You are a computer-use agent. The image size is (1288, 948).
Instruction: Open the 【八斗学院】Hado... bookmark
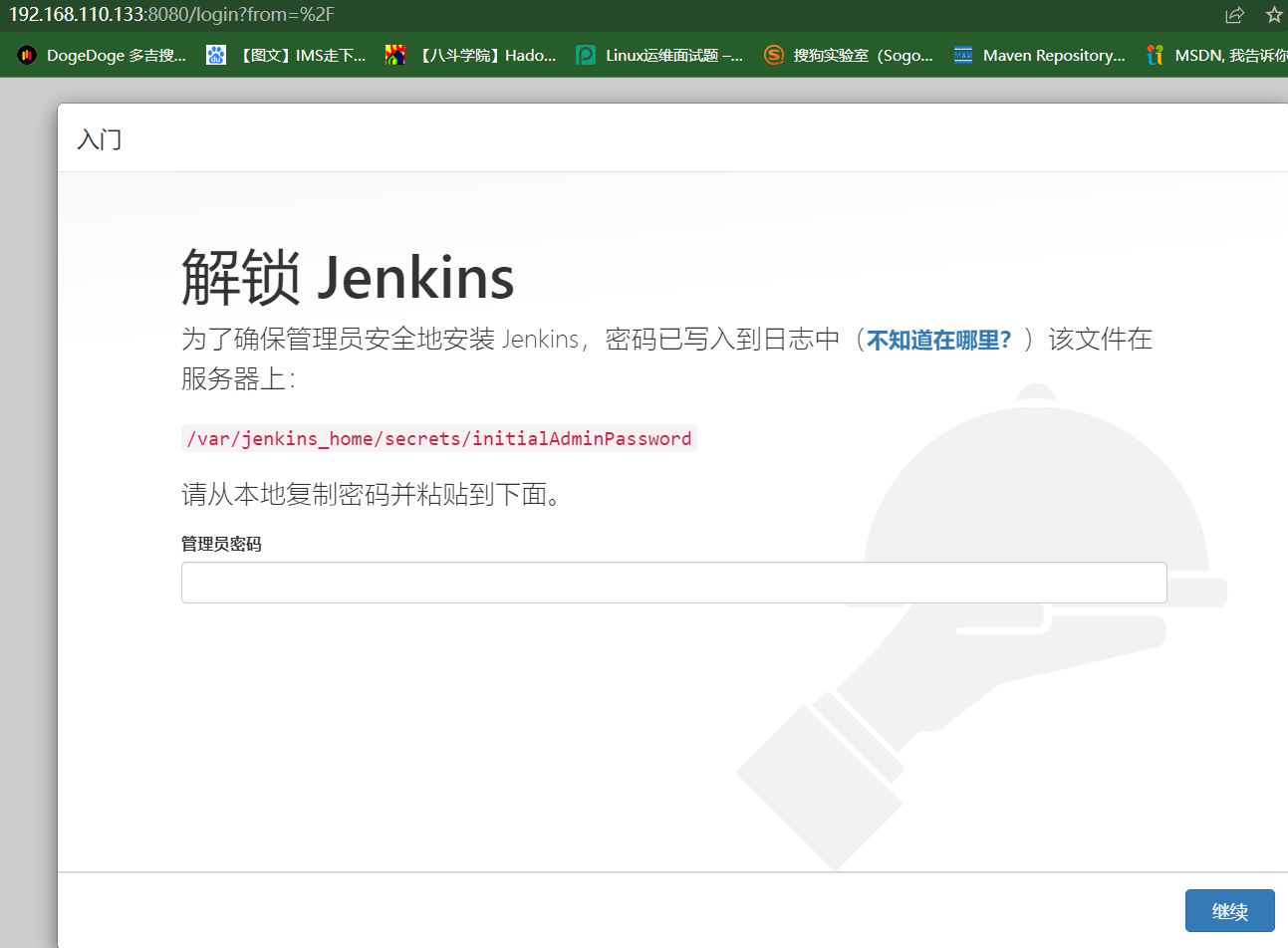(471, 55)
